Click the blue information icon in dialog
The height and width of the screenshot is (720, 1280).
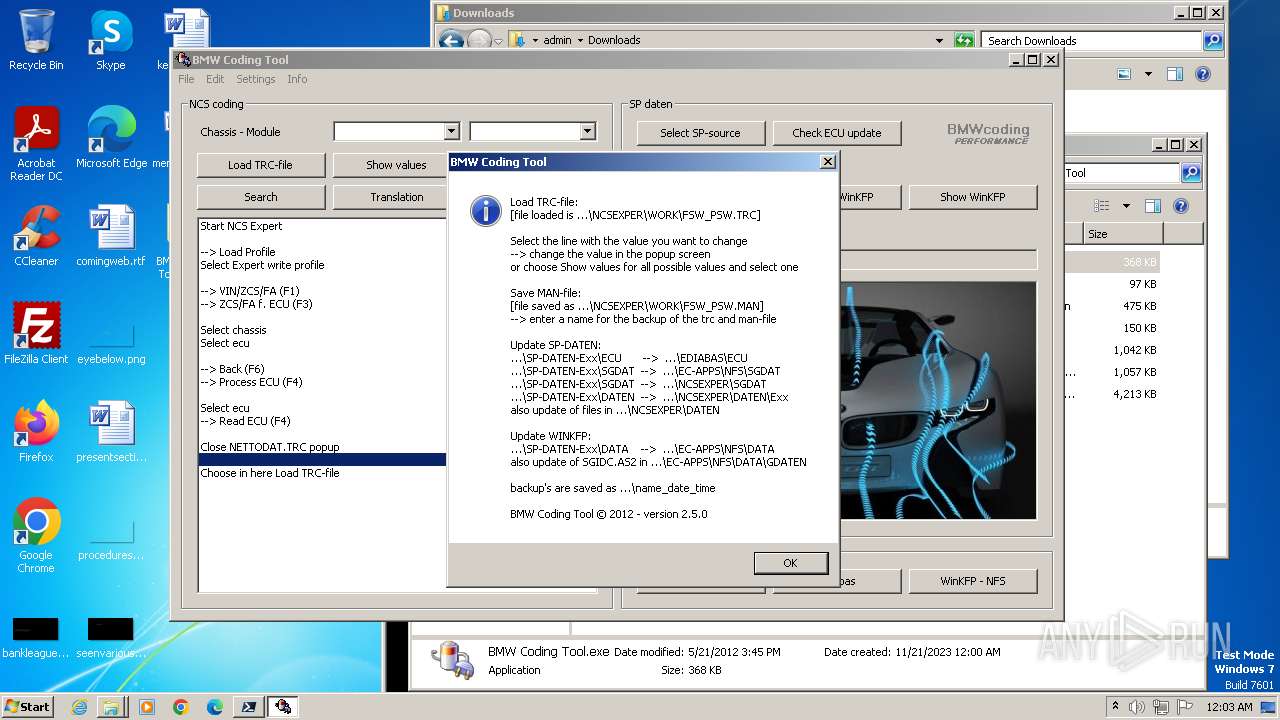point(486,210)
